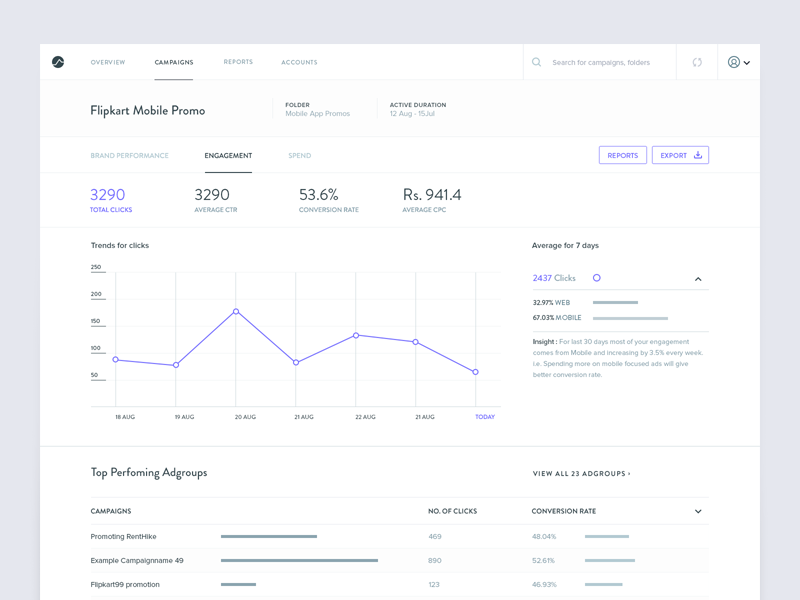The width and height of the screenshot is (800, 600).
Task: Open the Conversion Rate sort dropdown
Action: point(698,511)
